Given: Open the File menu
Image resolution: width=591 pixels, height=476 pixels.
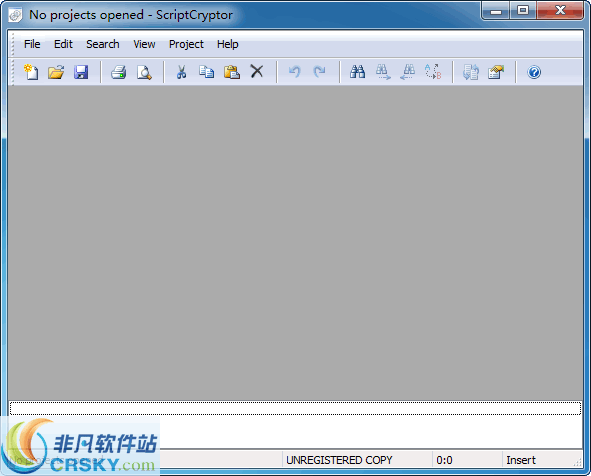Looking at the screenshot, I should 32,44.
